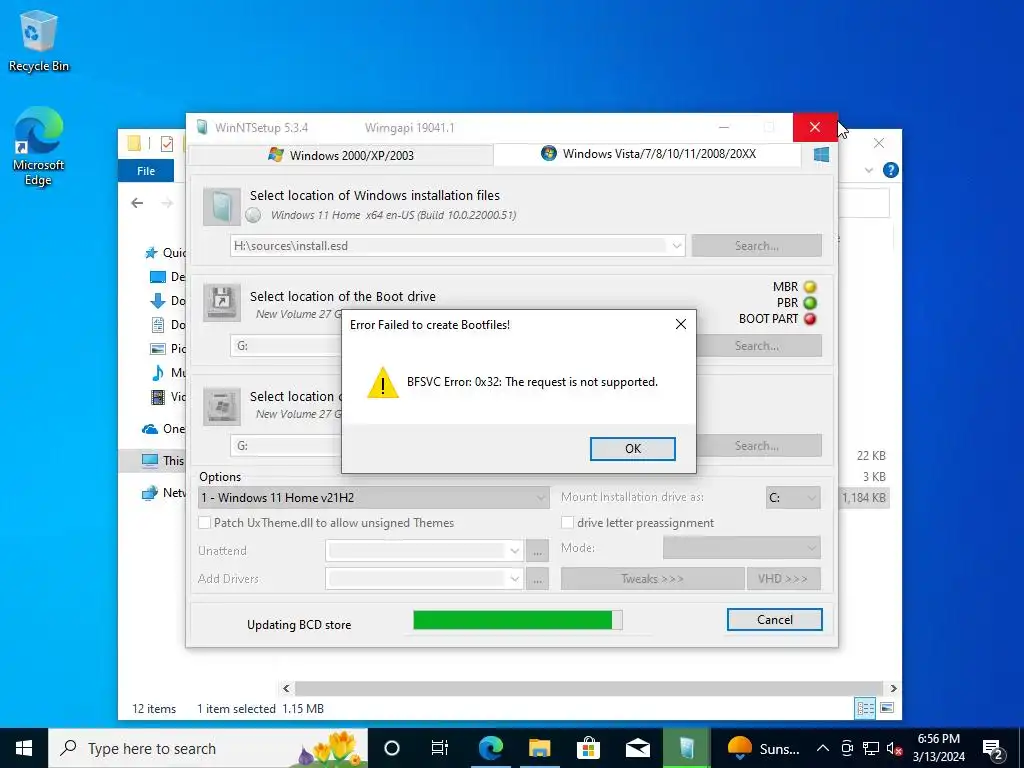This screenshot has width=1024, height=768.
Task: Click the disc icon next to Windows 11 Home info
Action: pos(253,215)
